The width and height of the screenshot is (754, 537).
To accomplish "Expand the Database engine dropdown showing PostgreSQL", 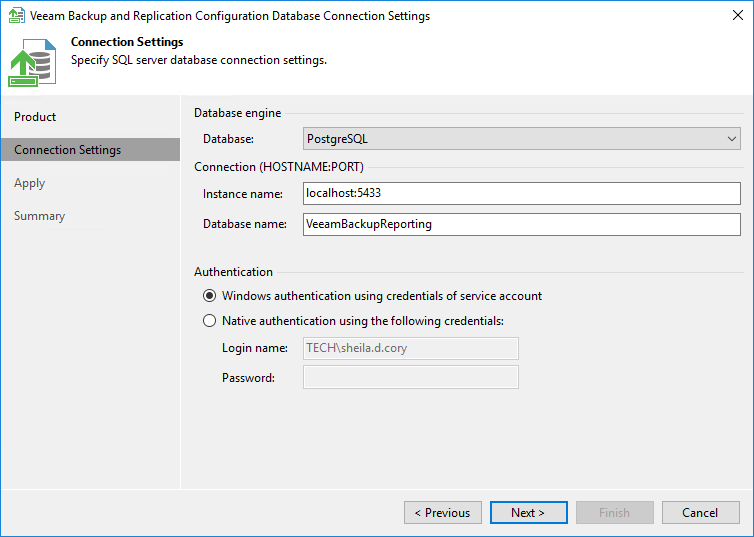I will [x=521, y=138].
